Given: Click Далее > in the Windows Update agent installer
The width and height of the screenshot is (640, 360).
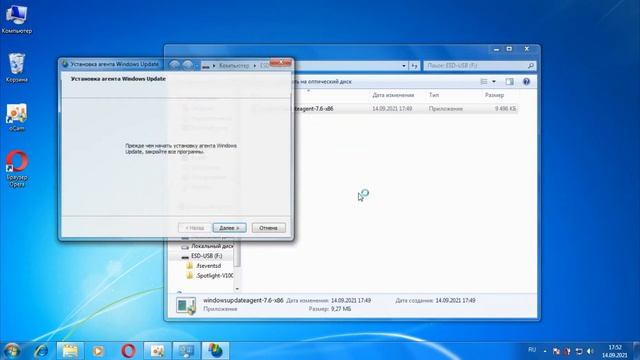Looking at the screenshot, I should click(229, 228).
